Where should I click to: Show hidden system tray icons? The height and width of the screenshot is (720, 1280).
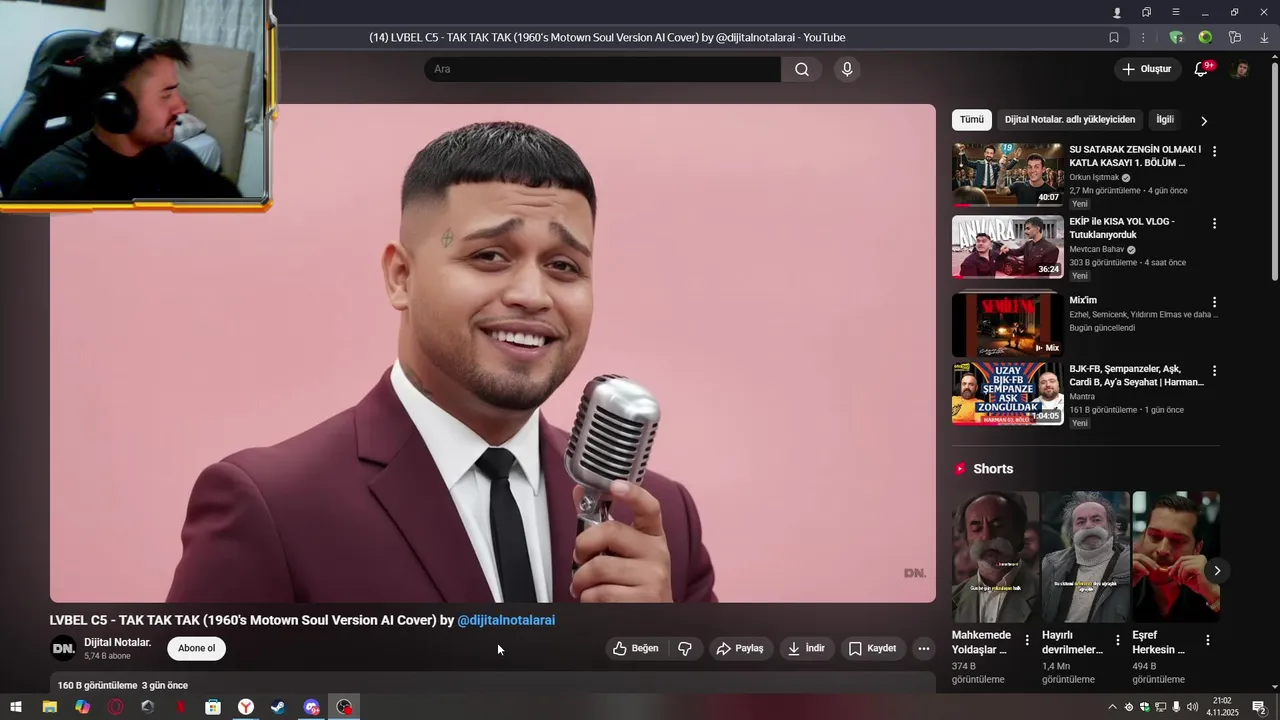click(x=1112, y=707)
